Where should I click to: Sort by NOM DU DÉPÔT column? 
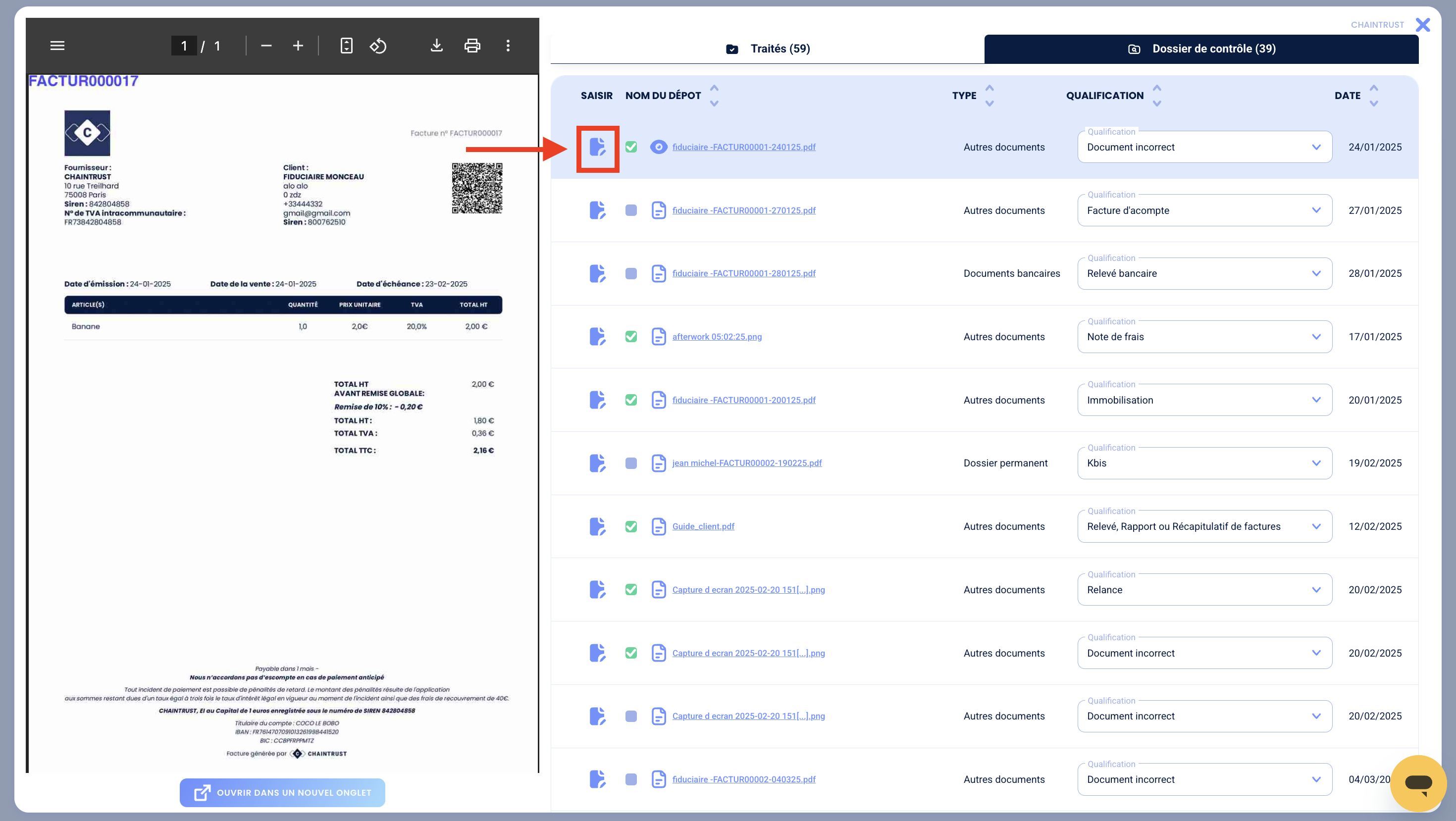tap(714, 96)
